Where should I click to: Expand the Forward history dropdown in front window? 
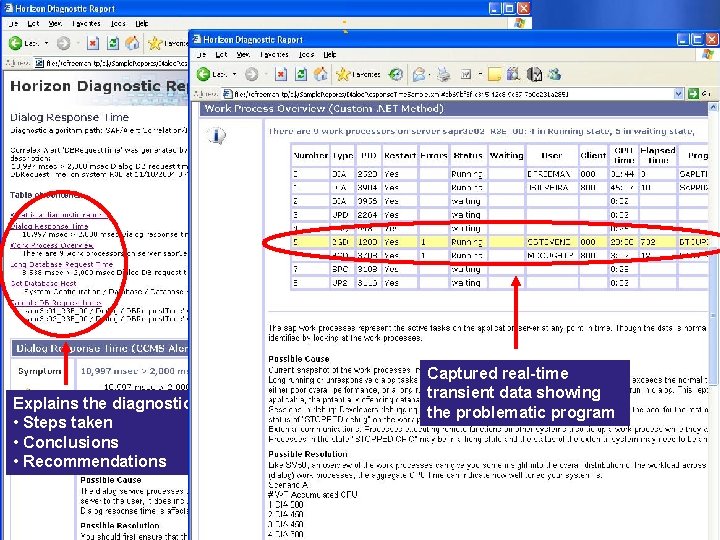point(265,74)
